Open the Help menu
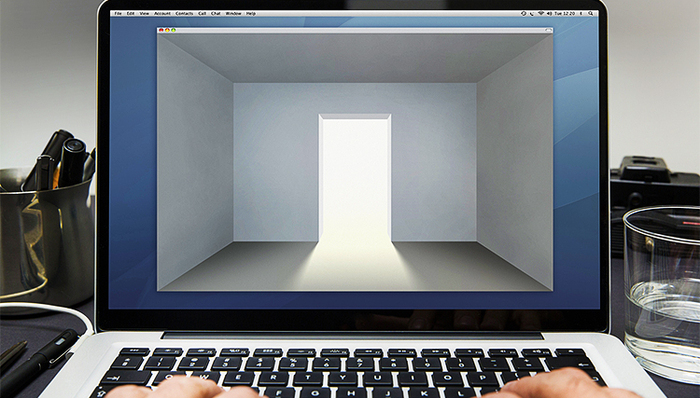700x398 pixels. coord(251,14)
